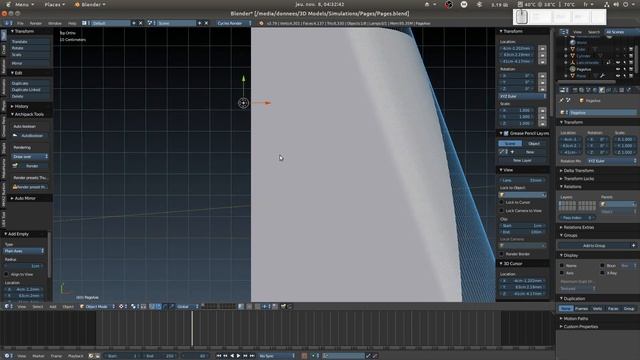Click the outliner editor type icon
Image resolution: width=640 pixels, height=360 pixels.
tap(564, 31)
